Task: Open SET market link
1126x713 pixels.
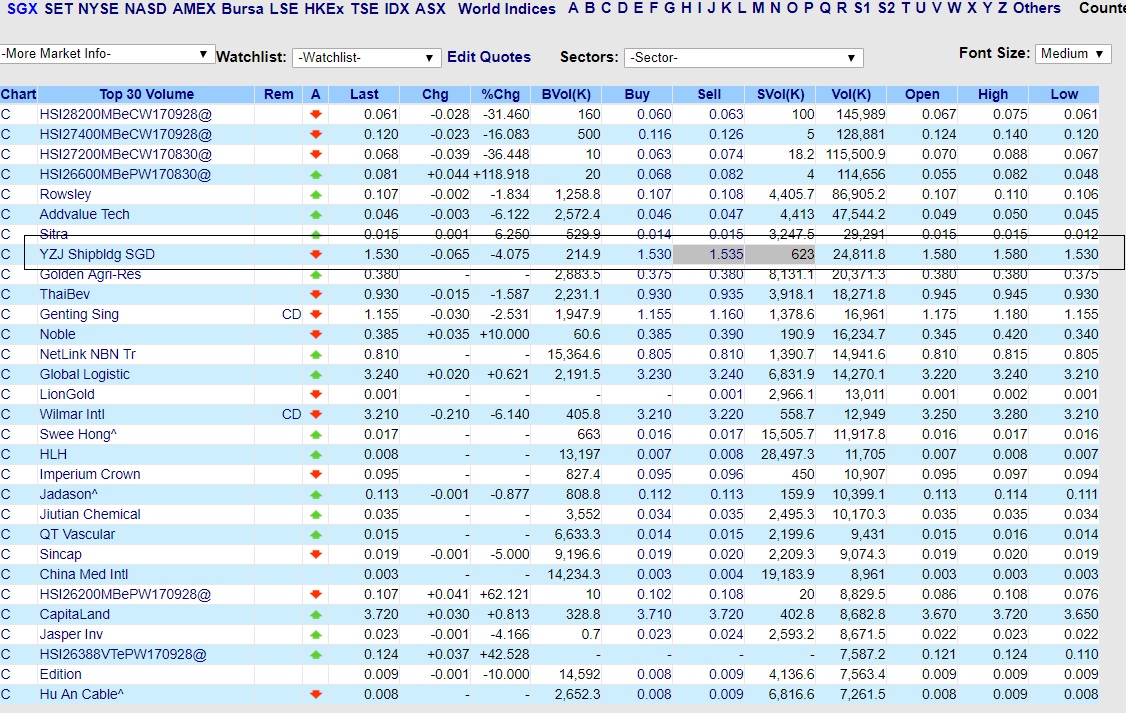Action: click(x=58, y=9)
